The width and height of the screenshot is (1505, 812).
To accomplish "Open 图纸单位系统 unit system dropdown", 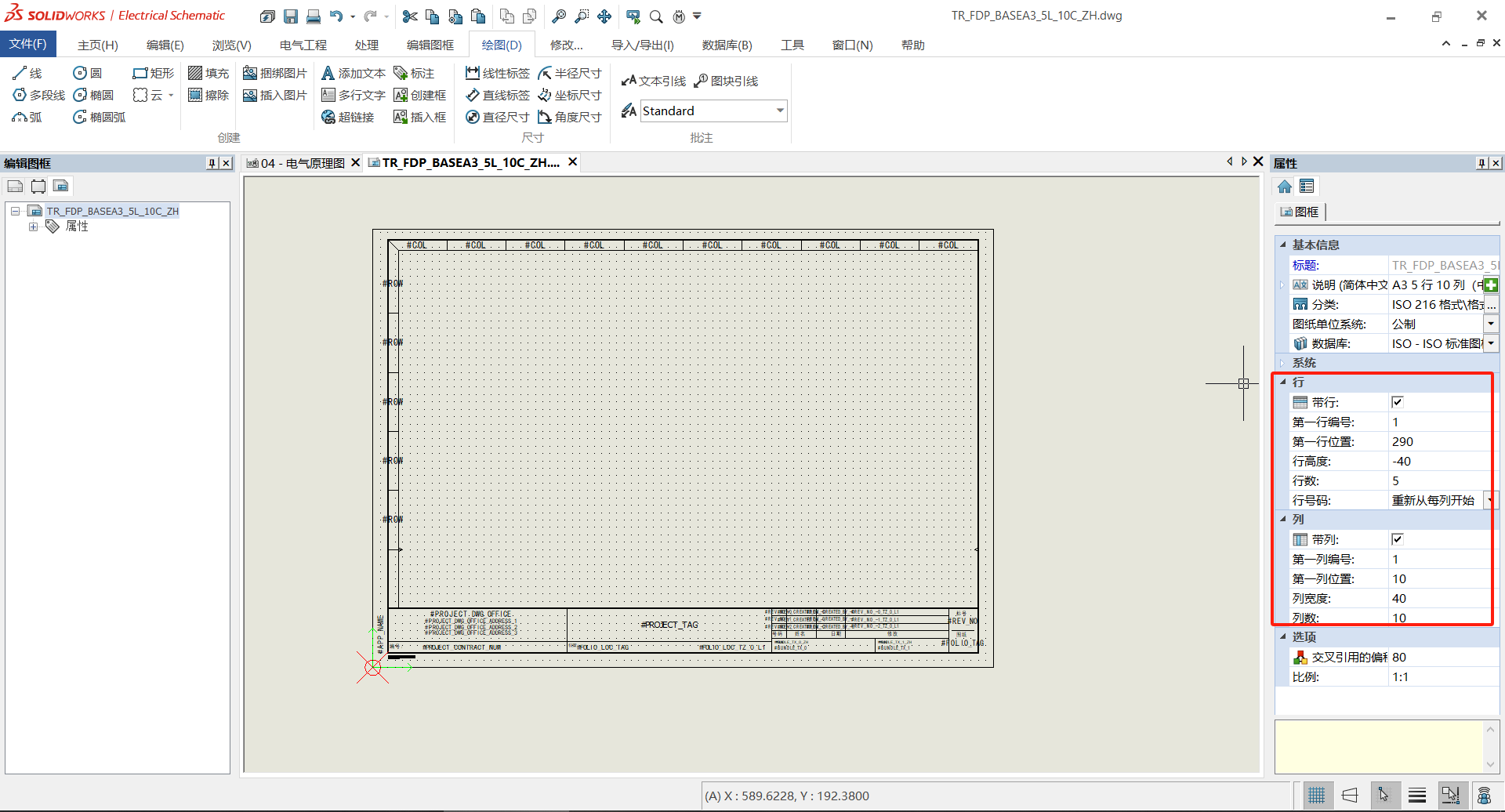I will (1491, 324).
